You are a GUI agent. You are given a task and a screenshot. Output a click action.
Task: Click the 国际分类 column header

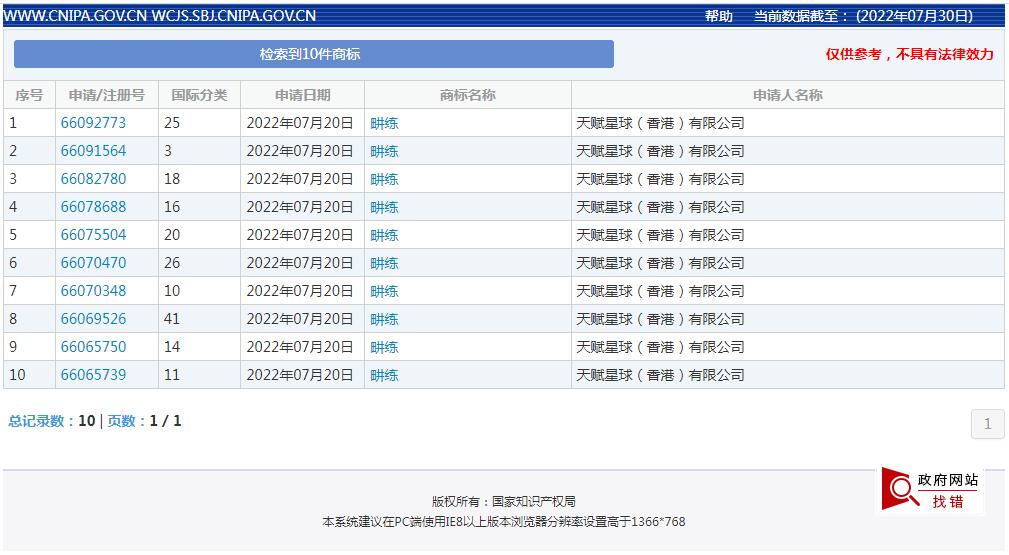pos(199,95)
